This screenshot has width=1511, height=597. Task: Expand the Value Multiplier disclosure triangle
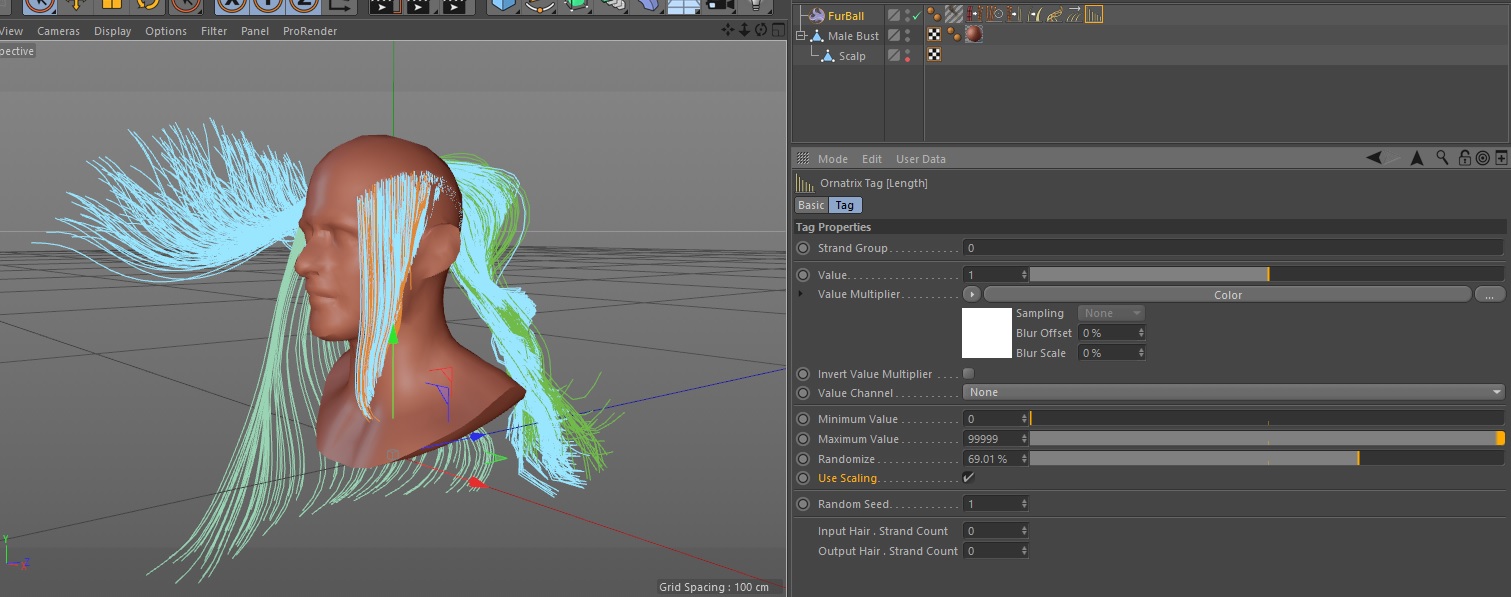coord(800,294)
